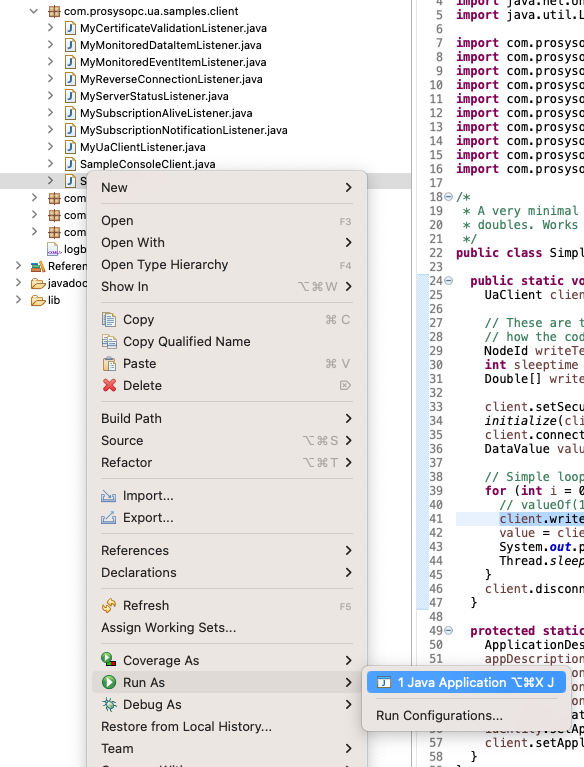Screen dimensions: 584x767
Task: Select MySubscriptionAliveListener.java in the tree
Action: pos(166,113)
